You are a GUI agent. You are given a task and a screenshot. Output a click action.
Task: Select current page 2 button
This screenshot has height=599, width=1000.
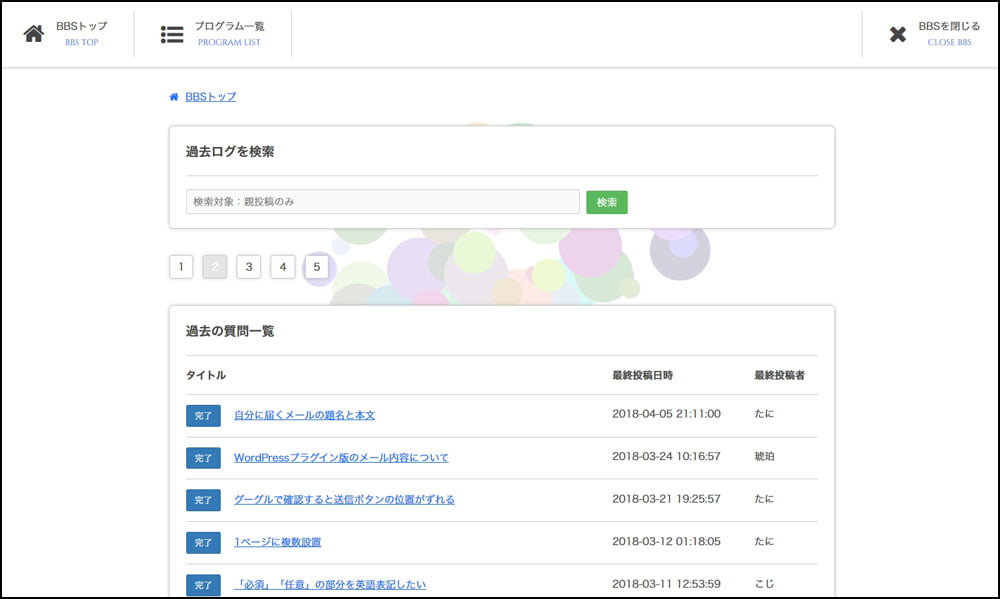215,267
